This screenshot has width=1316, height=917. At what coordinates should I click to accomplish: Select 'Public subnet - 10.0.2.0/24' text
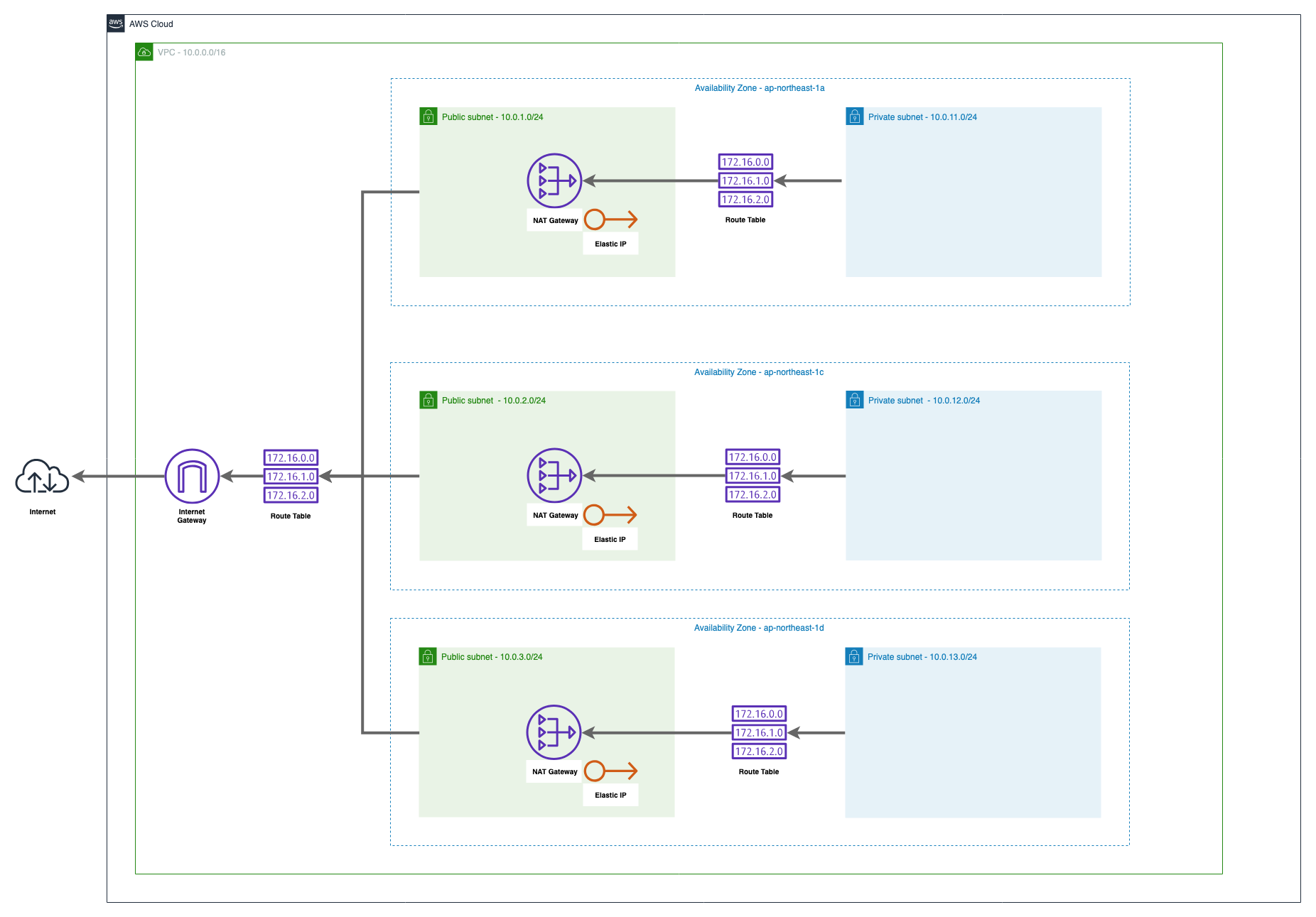point(494,401)
